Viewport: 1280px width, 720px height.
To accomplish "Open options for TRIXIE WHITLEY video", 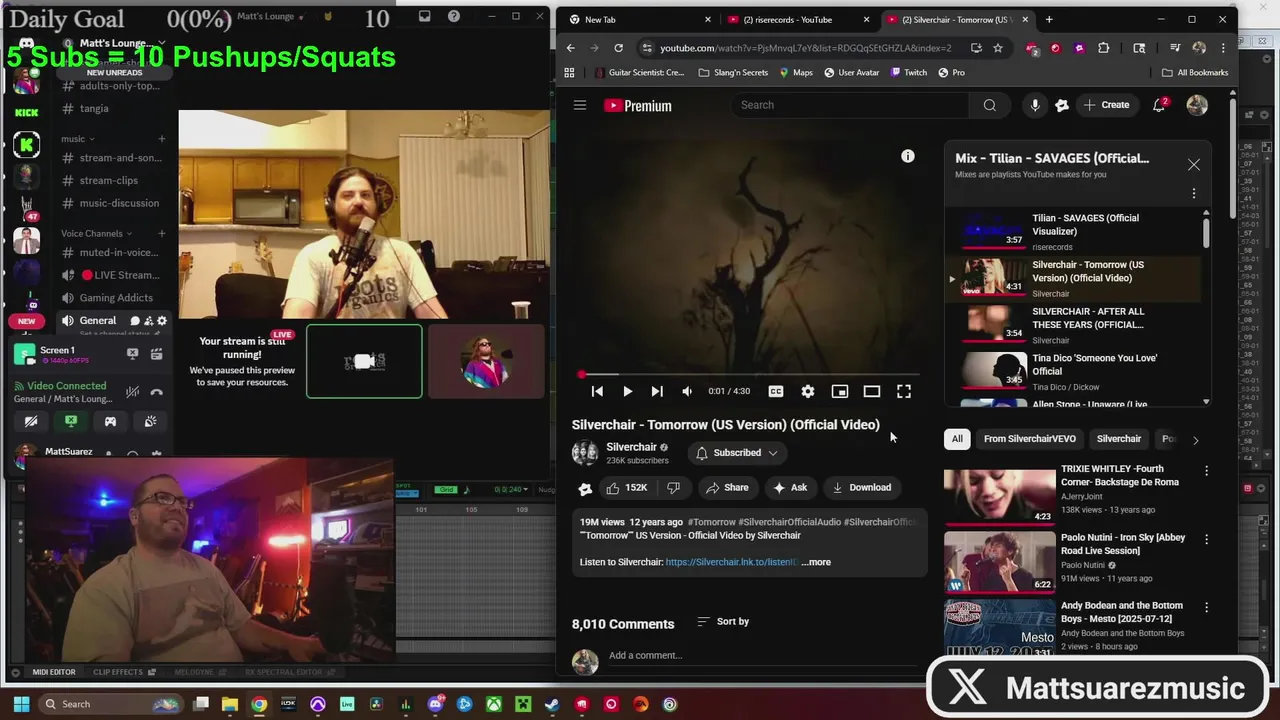I will pos(1206,471).
